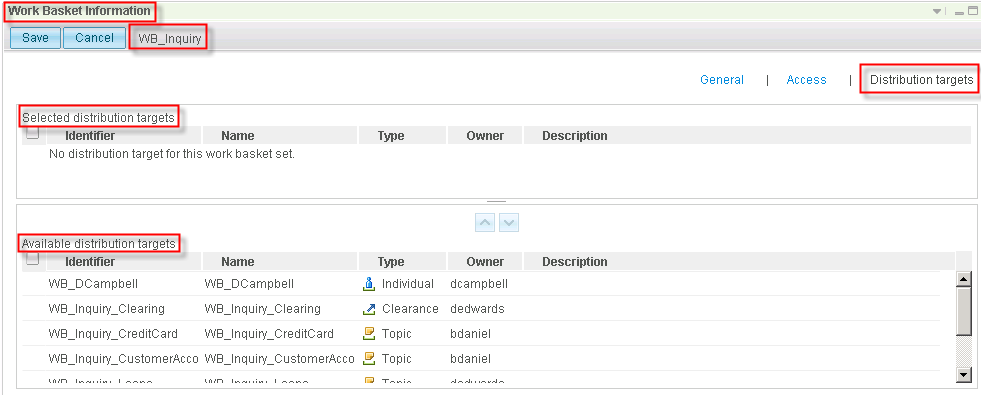
Task: Click the Topic icon in WB_Inquiry_CustomerAcco row
Action: 369,359
